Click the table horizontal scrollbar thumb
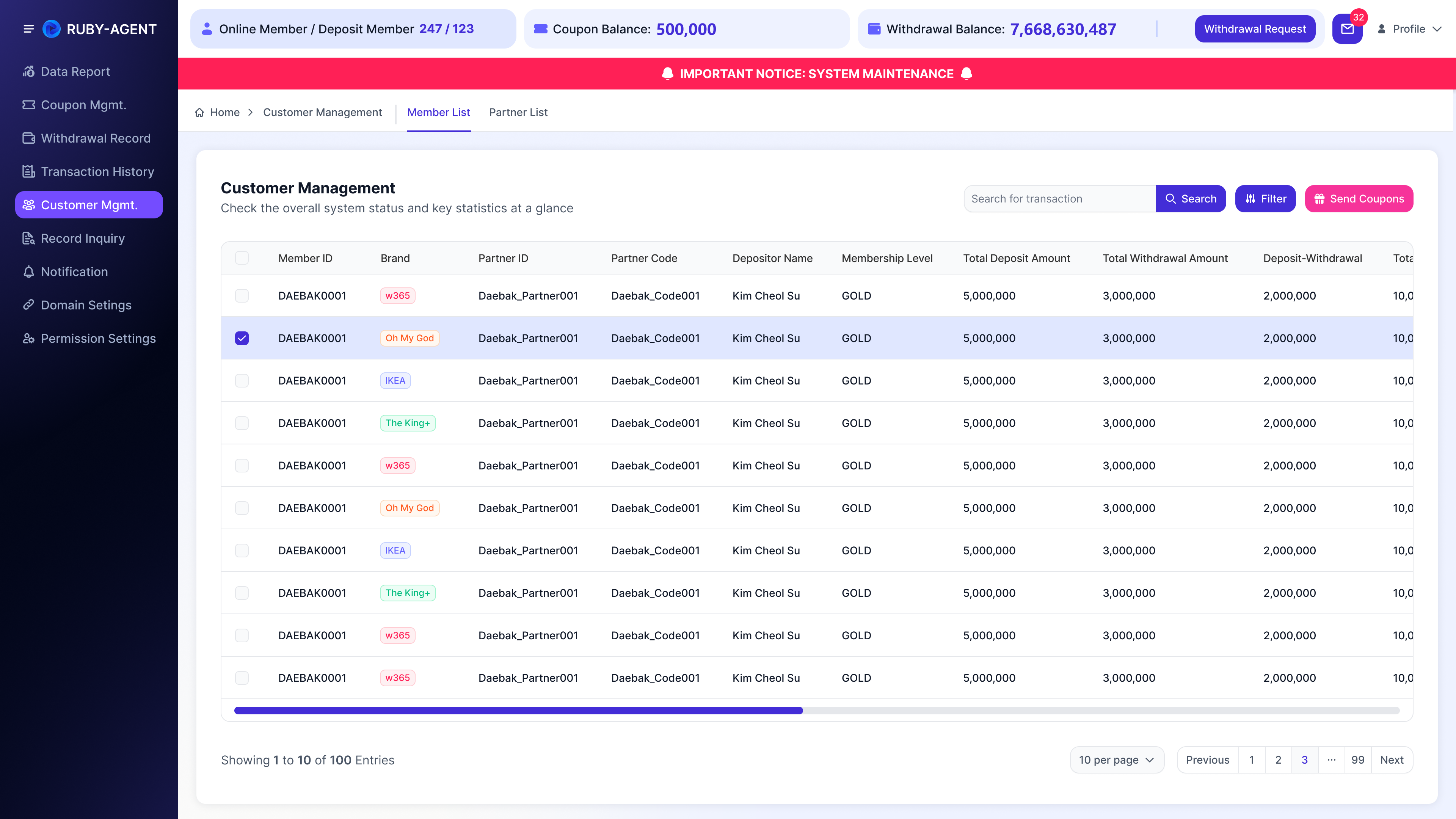The width and height of the screenshot is (1456, 819). tap(518, 711)
